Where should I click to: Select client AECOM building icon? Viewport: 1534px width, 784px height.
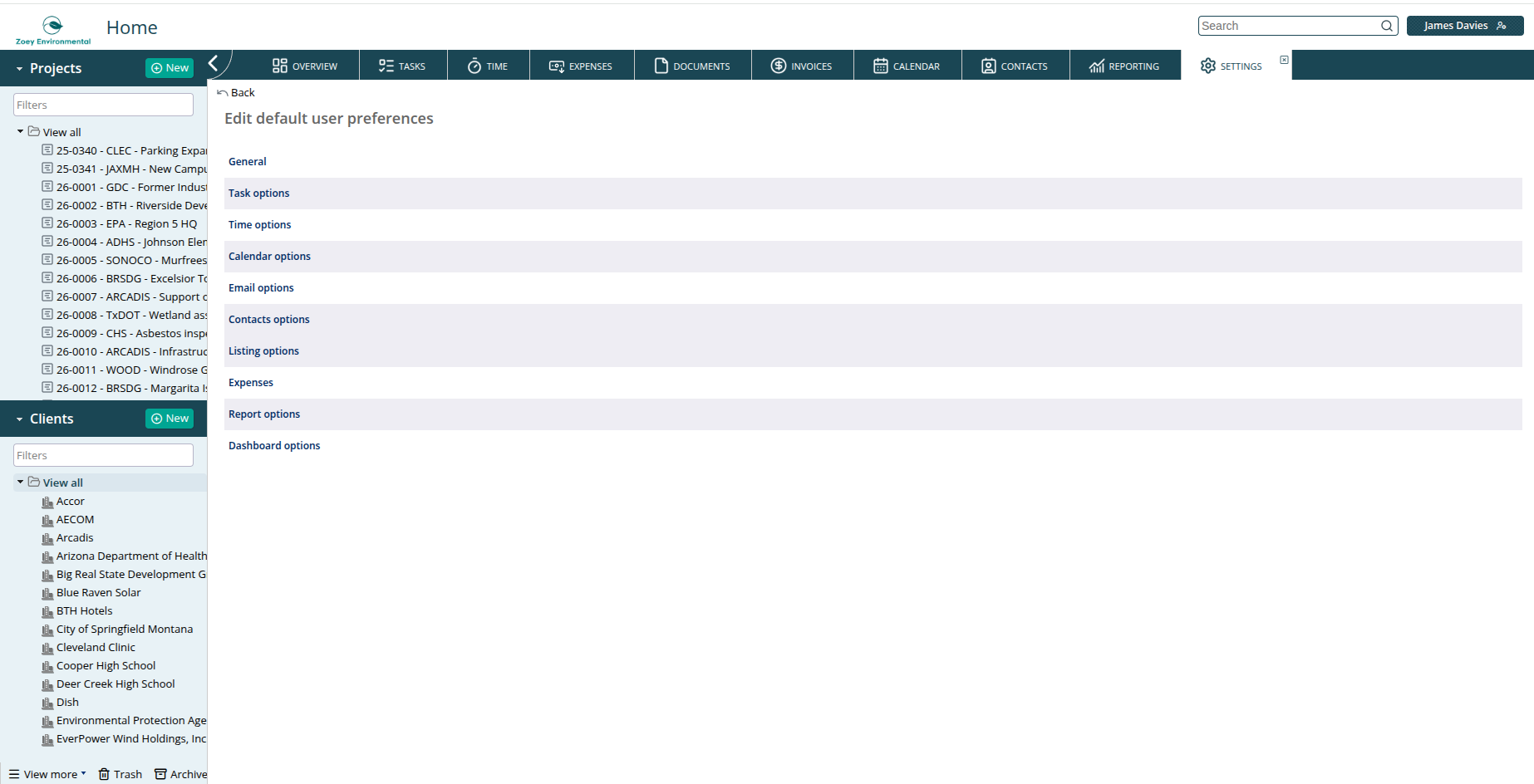point(47,520)
